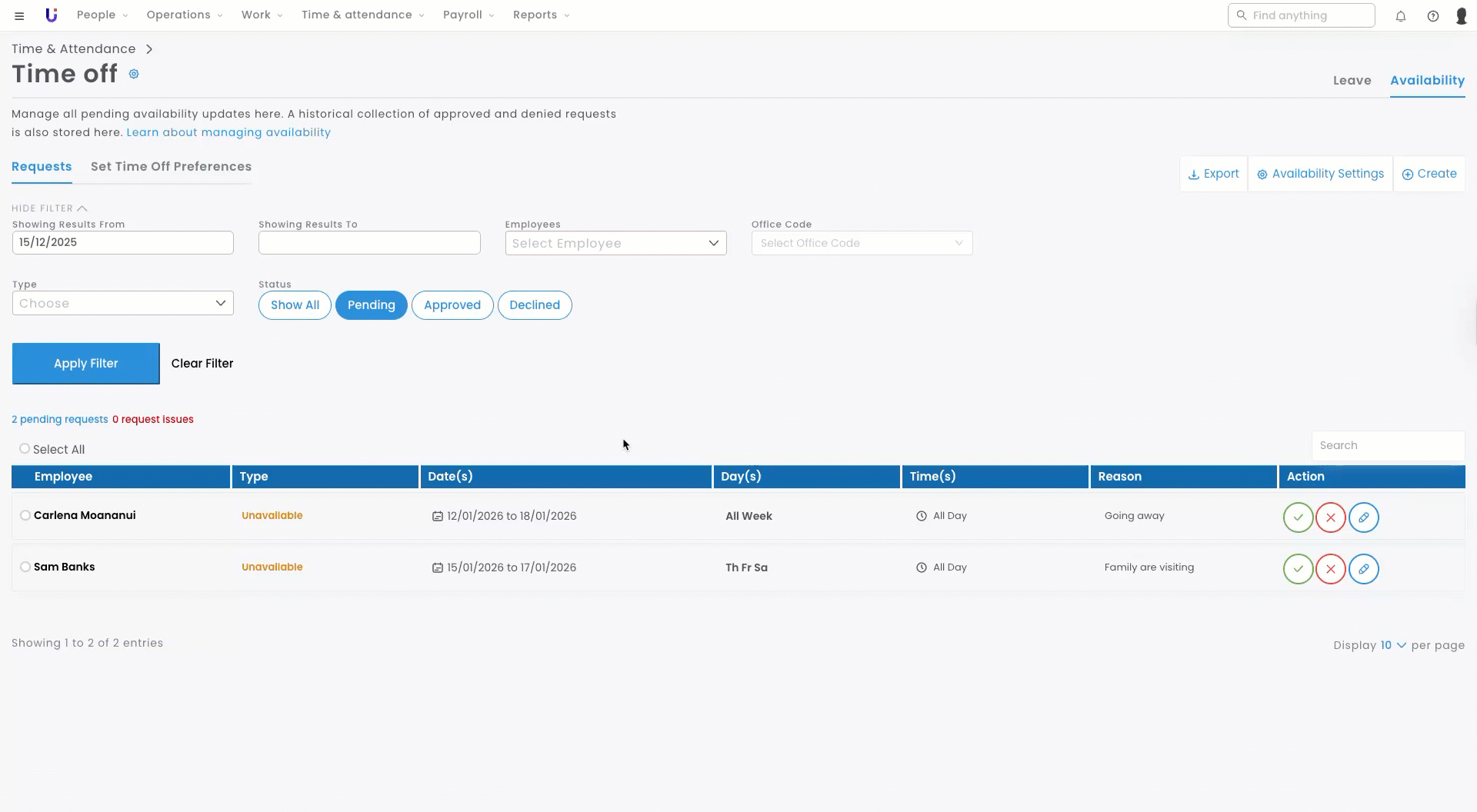Image resolution: width=1477 pixels, height=812 pixels.
Task: Open Learn about managing availability link
Action: [x=228, y=132]
